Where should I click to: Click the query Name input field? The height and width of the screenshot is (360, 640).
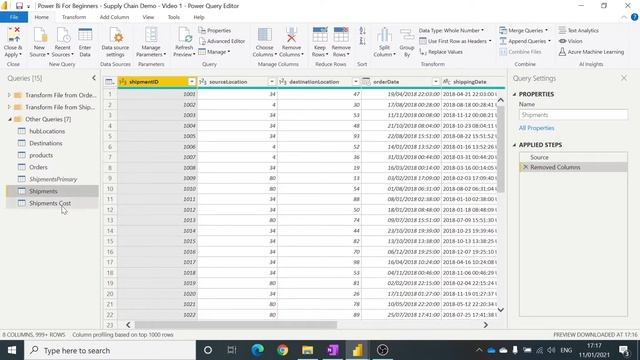click(573, 115)
